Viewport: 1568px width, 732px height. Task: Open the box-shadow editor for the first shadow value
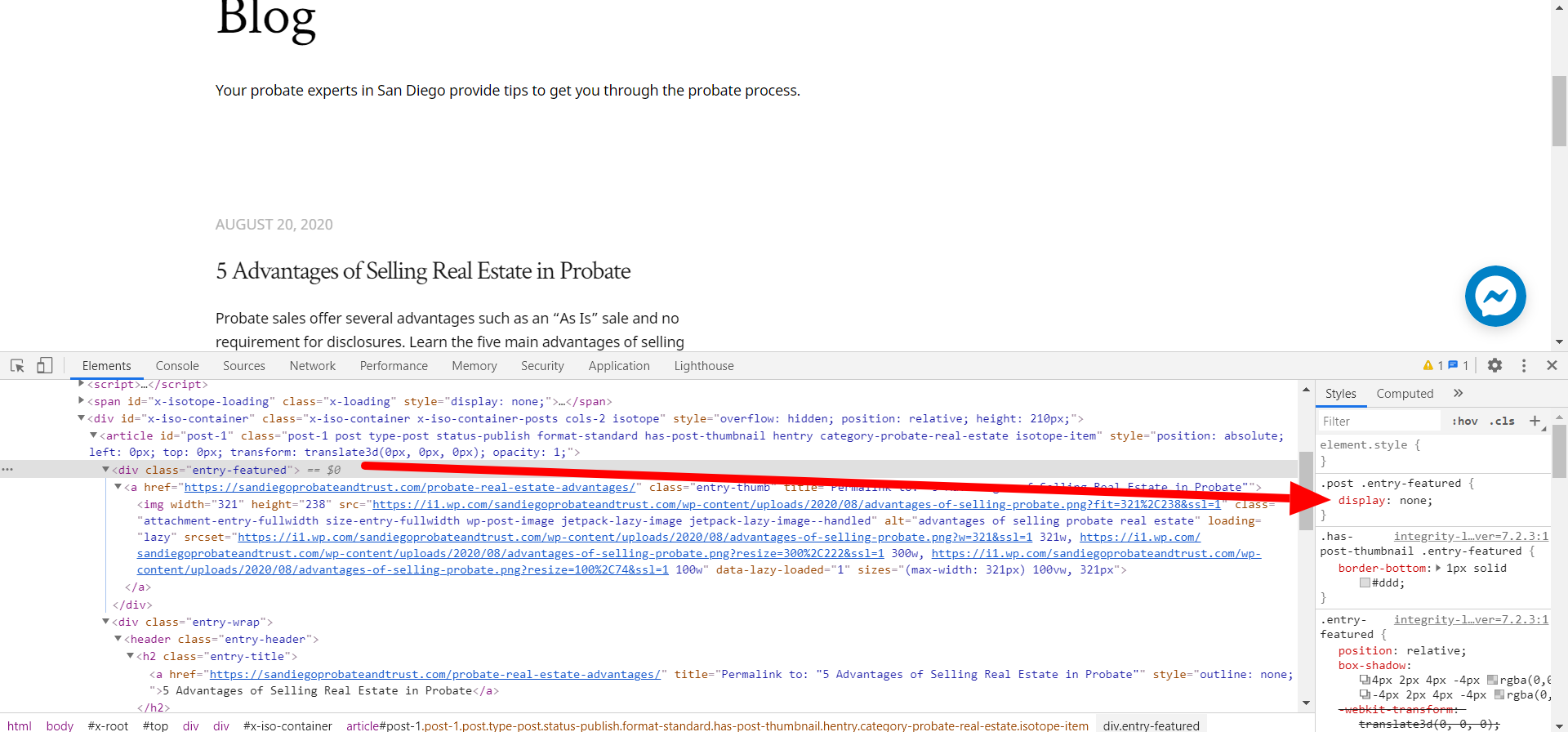[x=1365, y=680]
